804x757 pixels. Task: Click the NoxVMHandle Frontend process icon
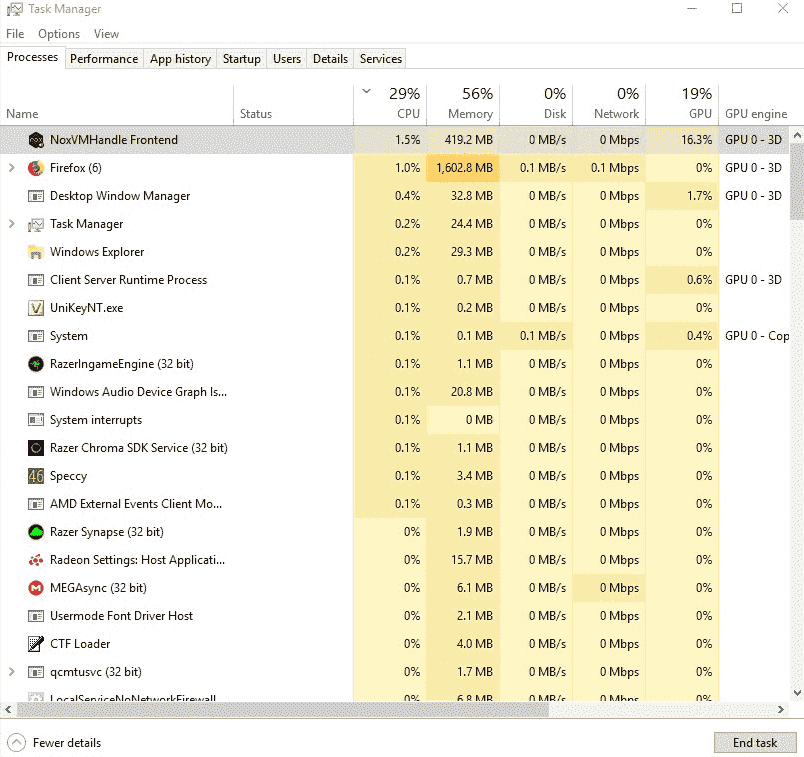point(36,140)
